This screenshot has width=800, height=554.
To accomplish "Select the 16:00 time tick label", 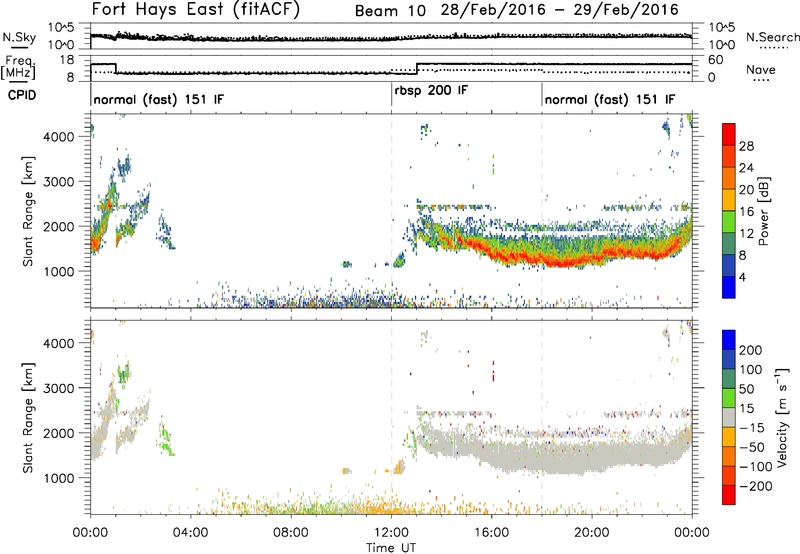I will 491,533.
